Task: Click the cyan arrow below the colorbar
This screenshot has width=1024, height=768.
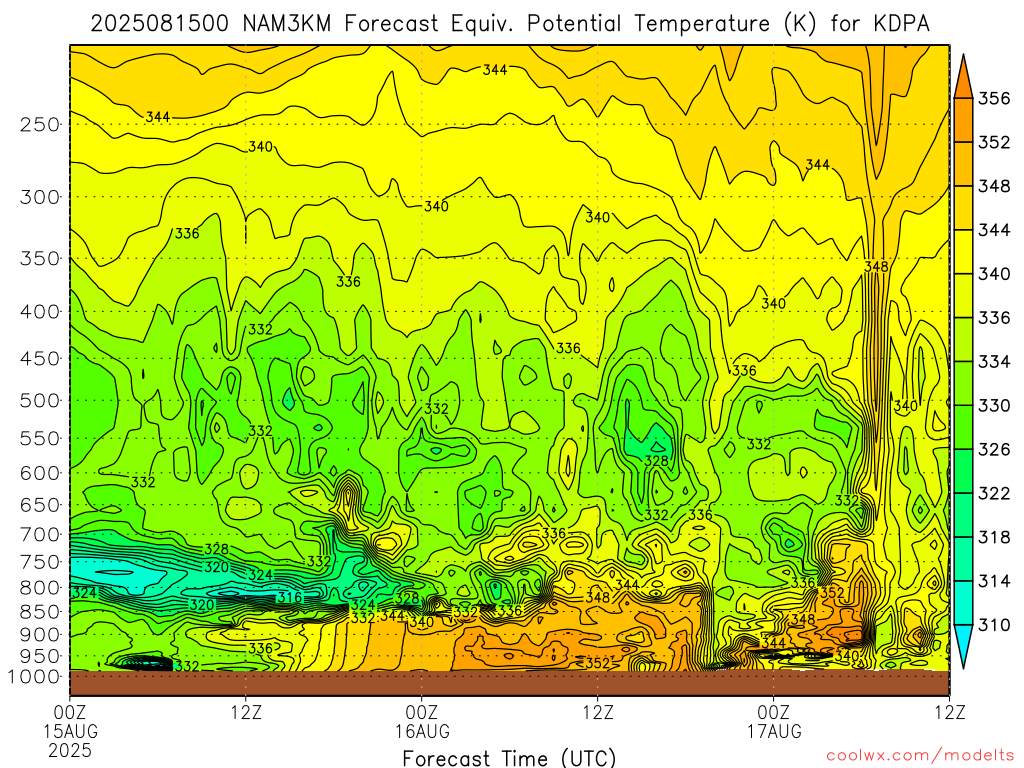Action: pos(963,645)
